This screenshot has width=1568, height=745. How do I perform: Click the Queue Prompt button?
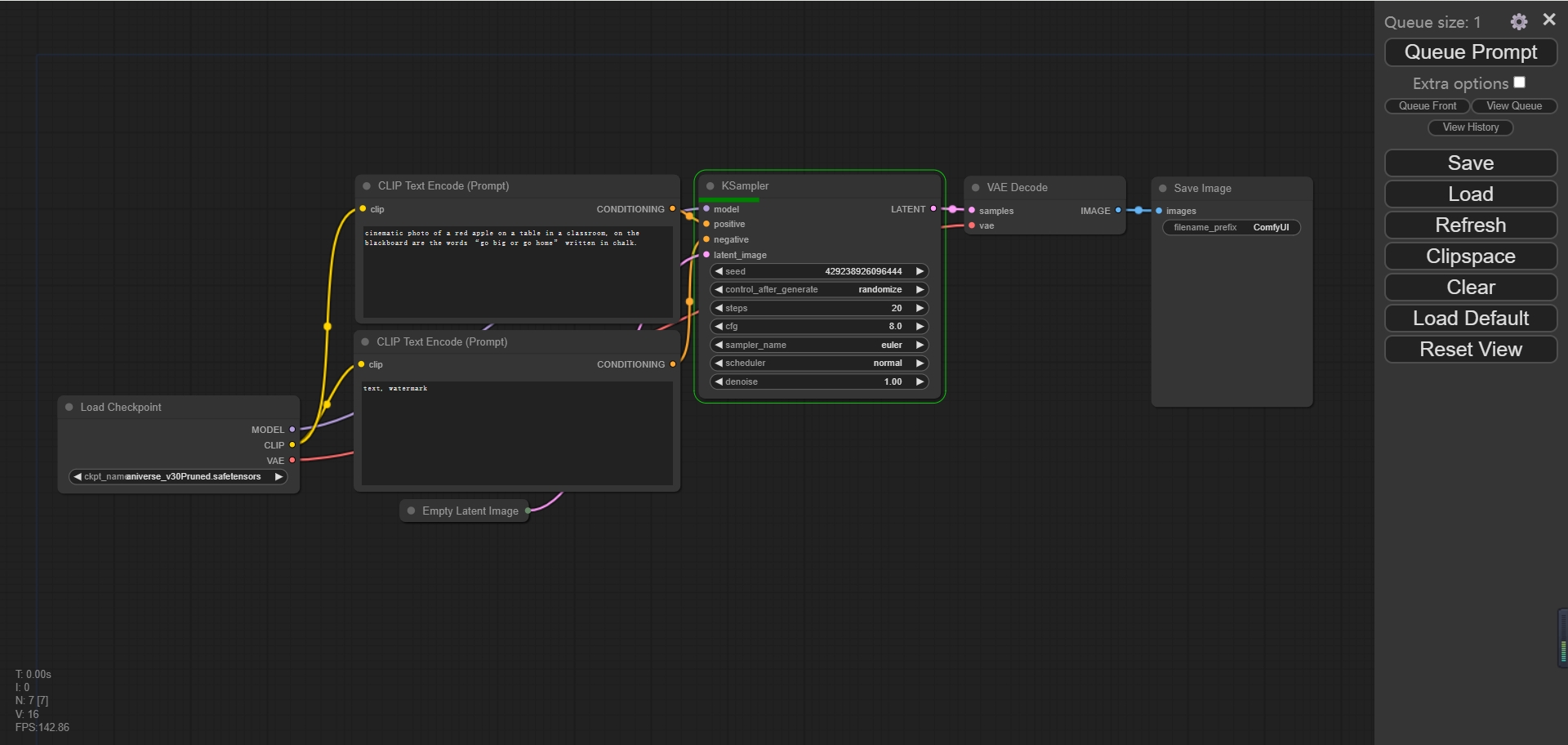click(x=1471, y=52)
